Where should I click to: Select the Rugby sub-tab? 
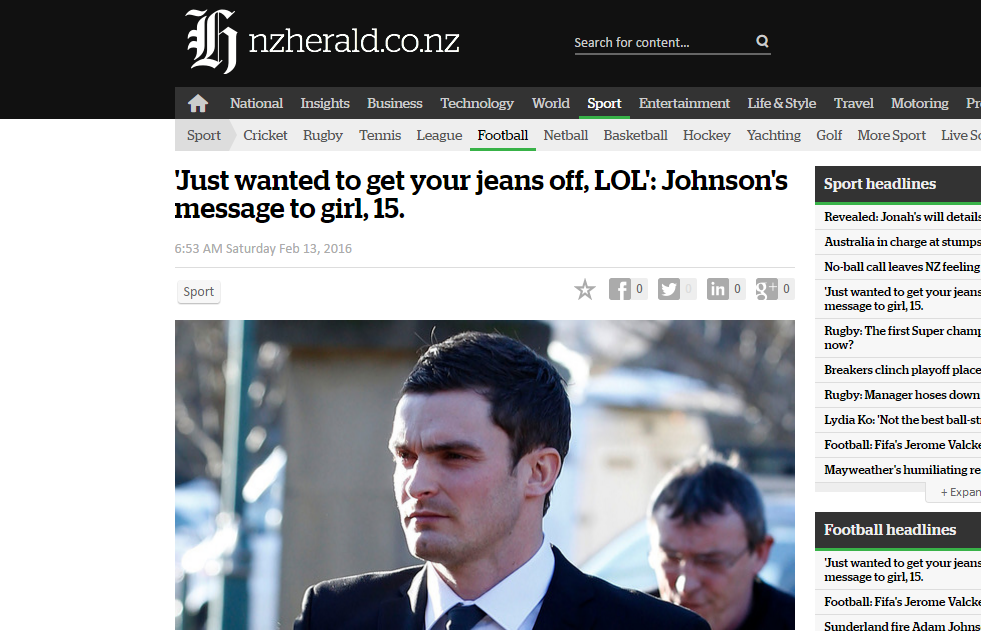(x=323, y=135)
